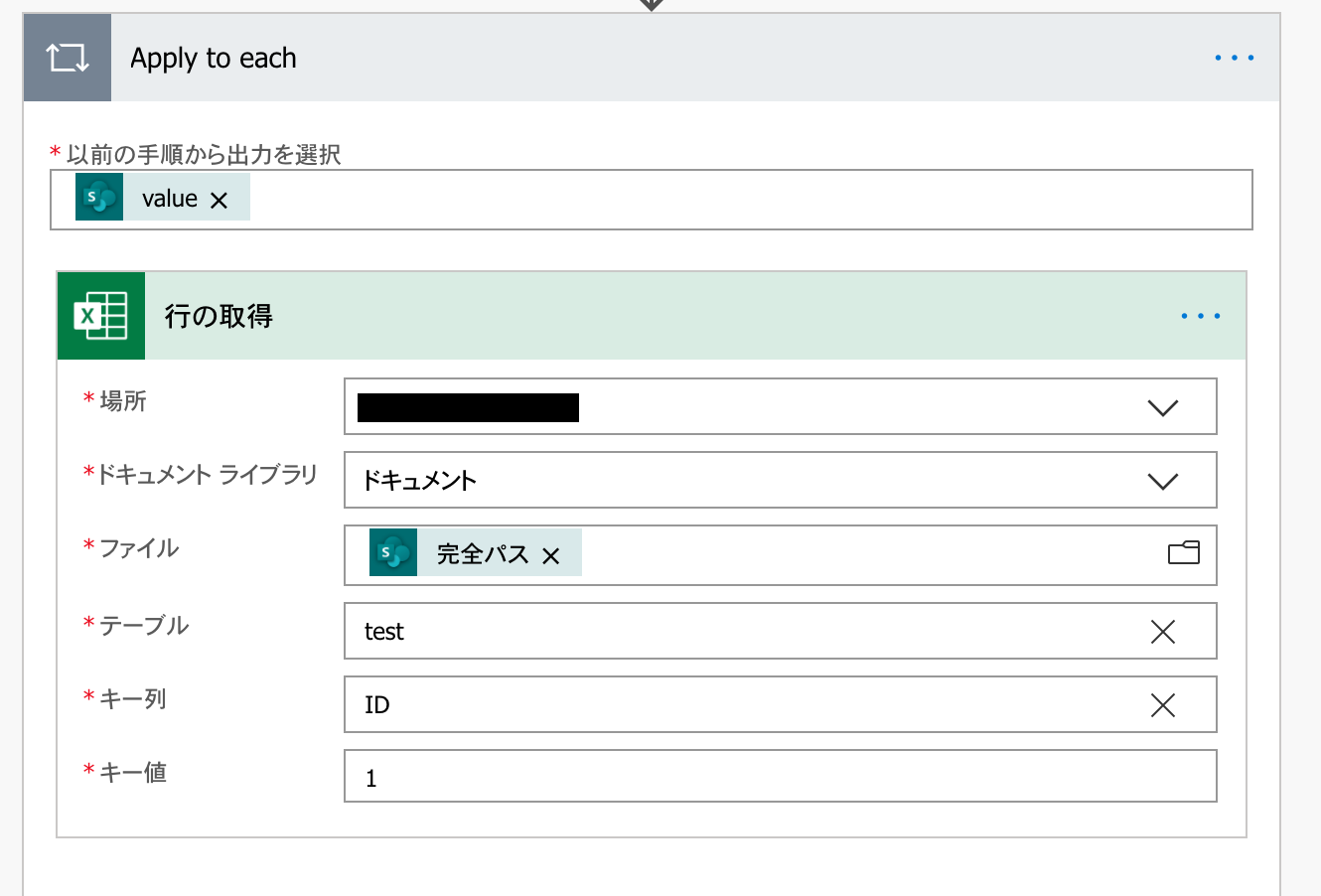Click the 以前の手順から出力を選択 input box

click(x=745, y=200)
